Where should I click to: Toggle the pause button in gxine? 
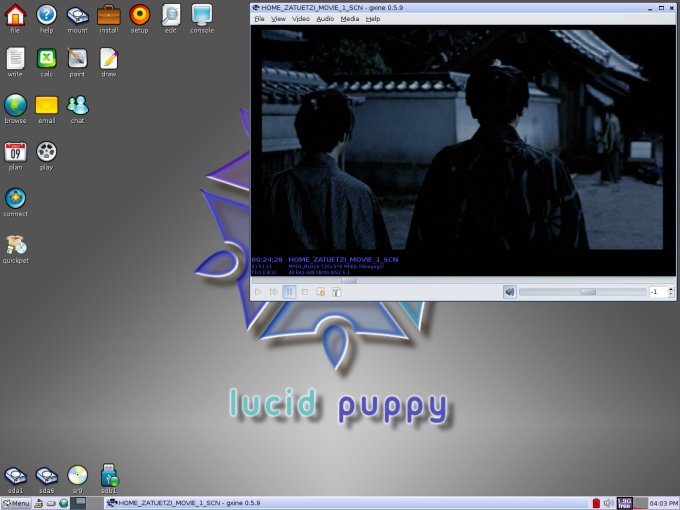(x=289, y=292)
